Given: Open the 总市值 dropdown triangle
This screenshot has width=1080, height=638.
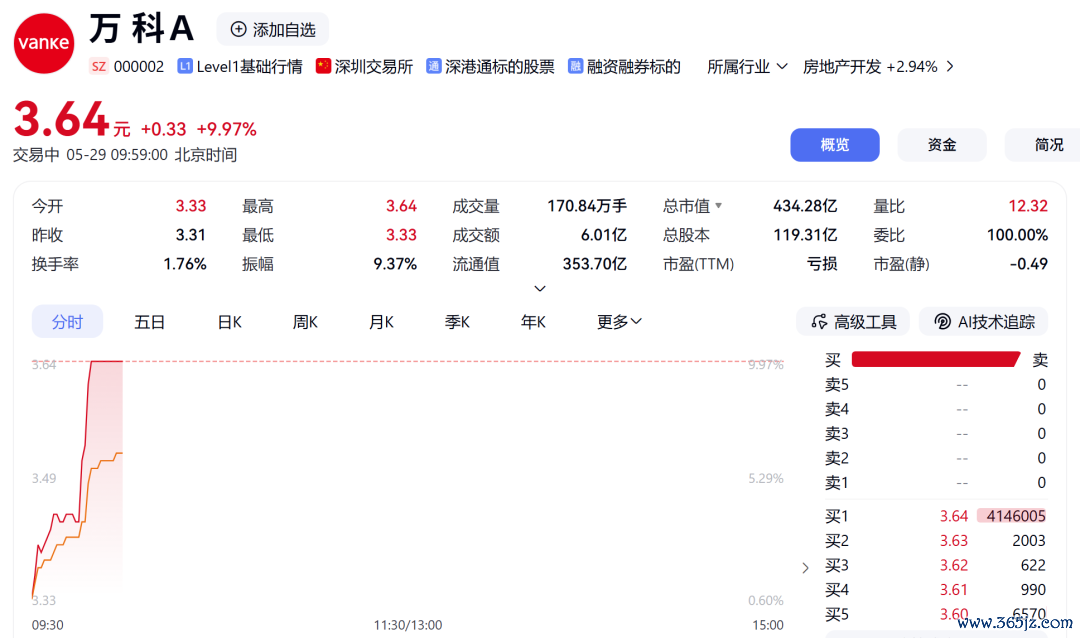Looking at the screenshot, I should click(x=718, y=205).
